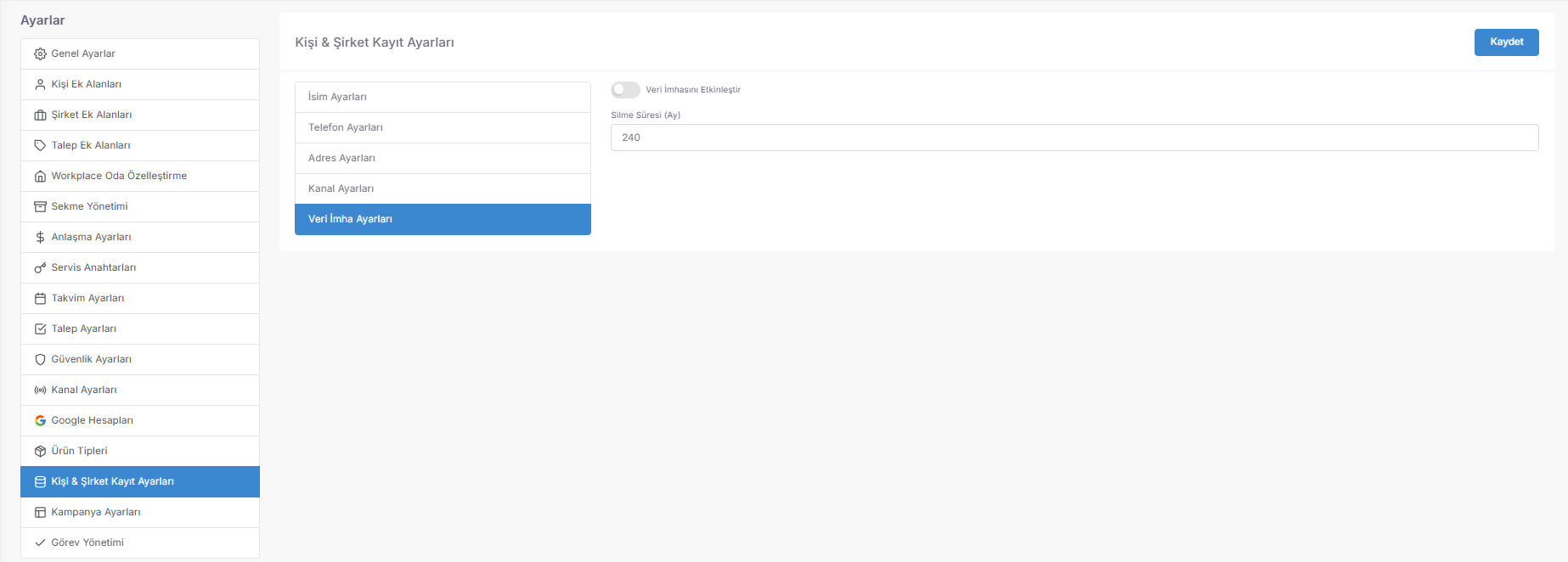Enable the Veri İmhasını Etkinleştir switch
Screen dimensions: 1568x562
tap(625, 89)
